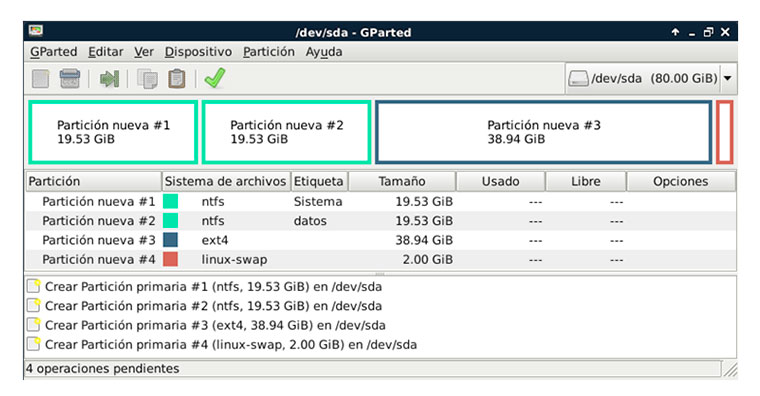The width and height of the screenshot is (760, 396).
Task: Select row Partición nueva #4 in table
Action: 380,259
